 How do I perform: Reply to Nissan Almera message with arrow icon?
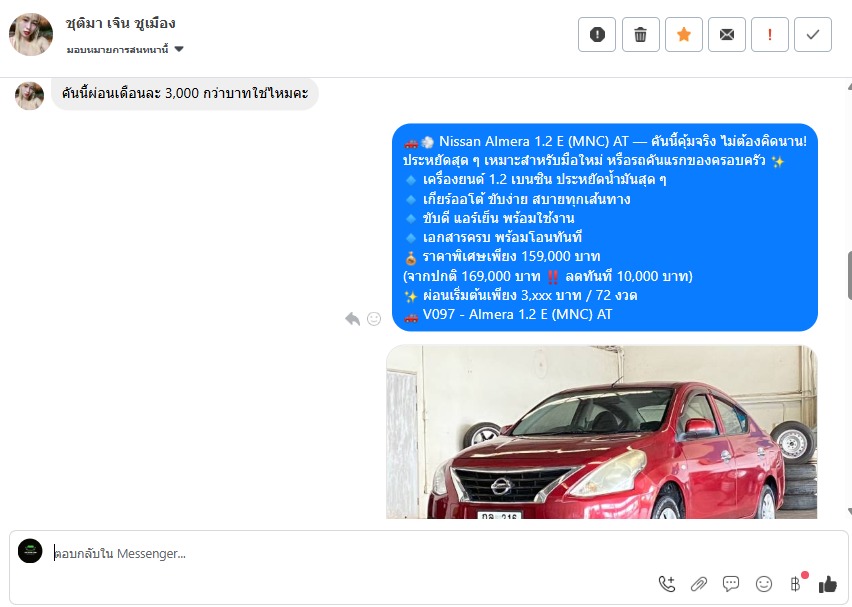coord(353,318)
